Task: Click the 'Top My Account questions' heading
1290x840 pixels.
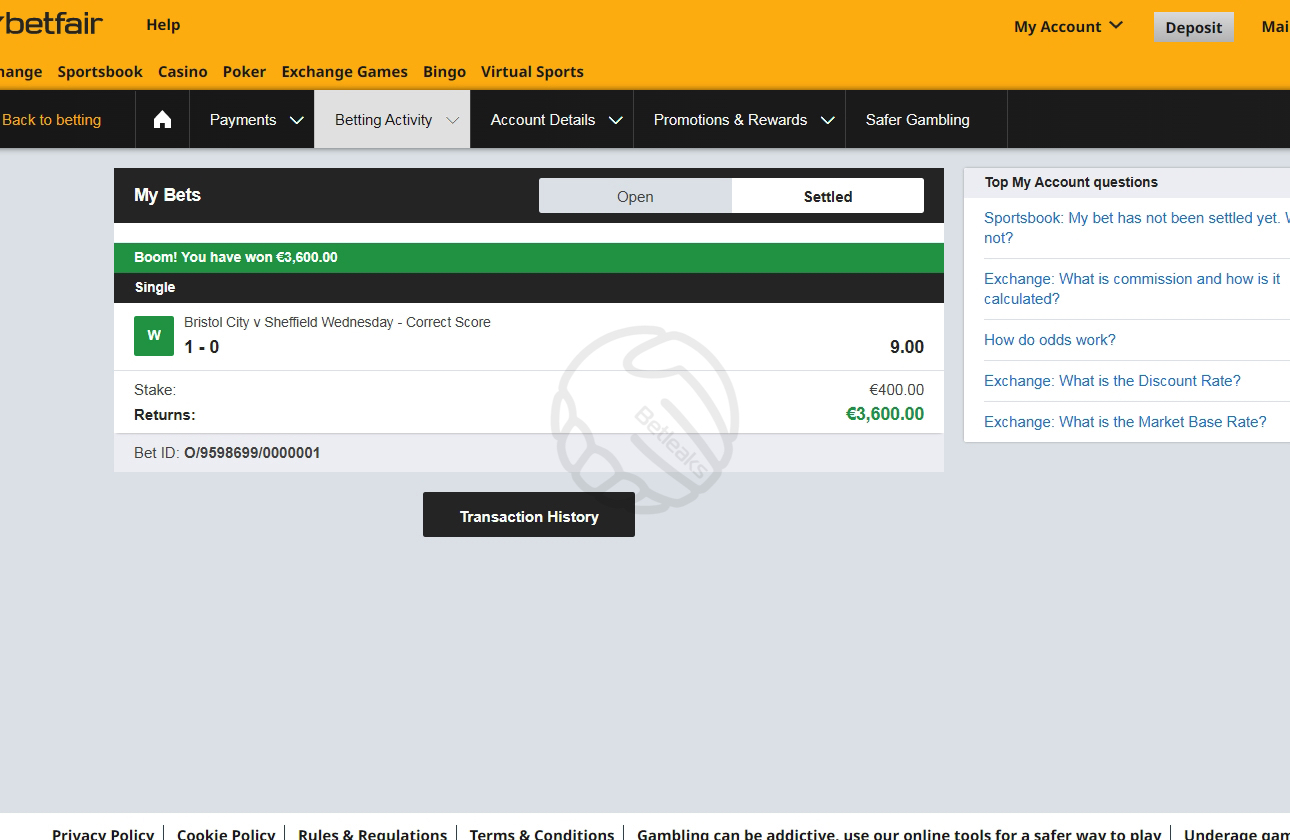Action: pyautogui.click(x=1071, y=182)
